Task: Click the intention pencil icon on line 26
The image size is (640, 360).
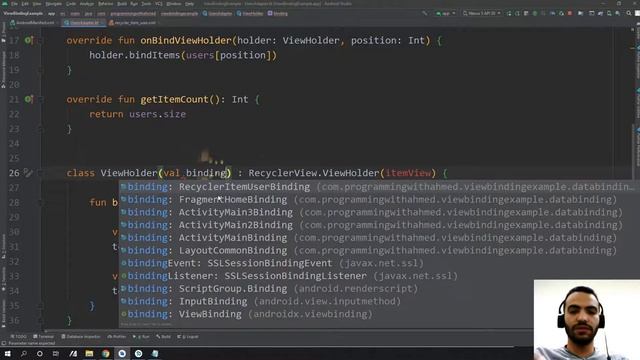Action: click(27, 173)
